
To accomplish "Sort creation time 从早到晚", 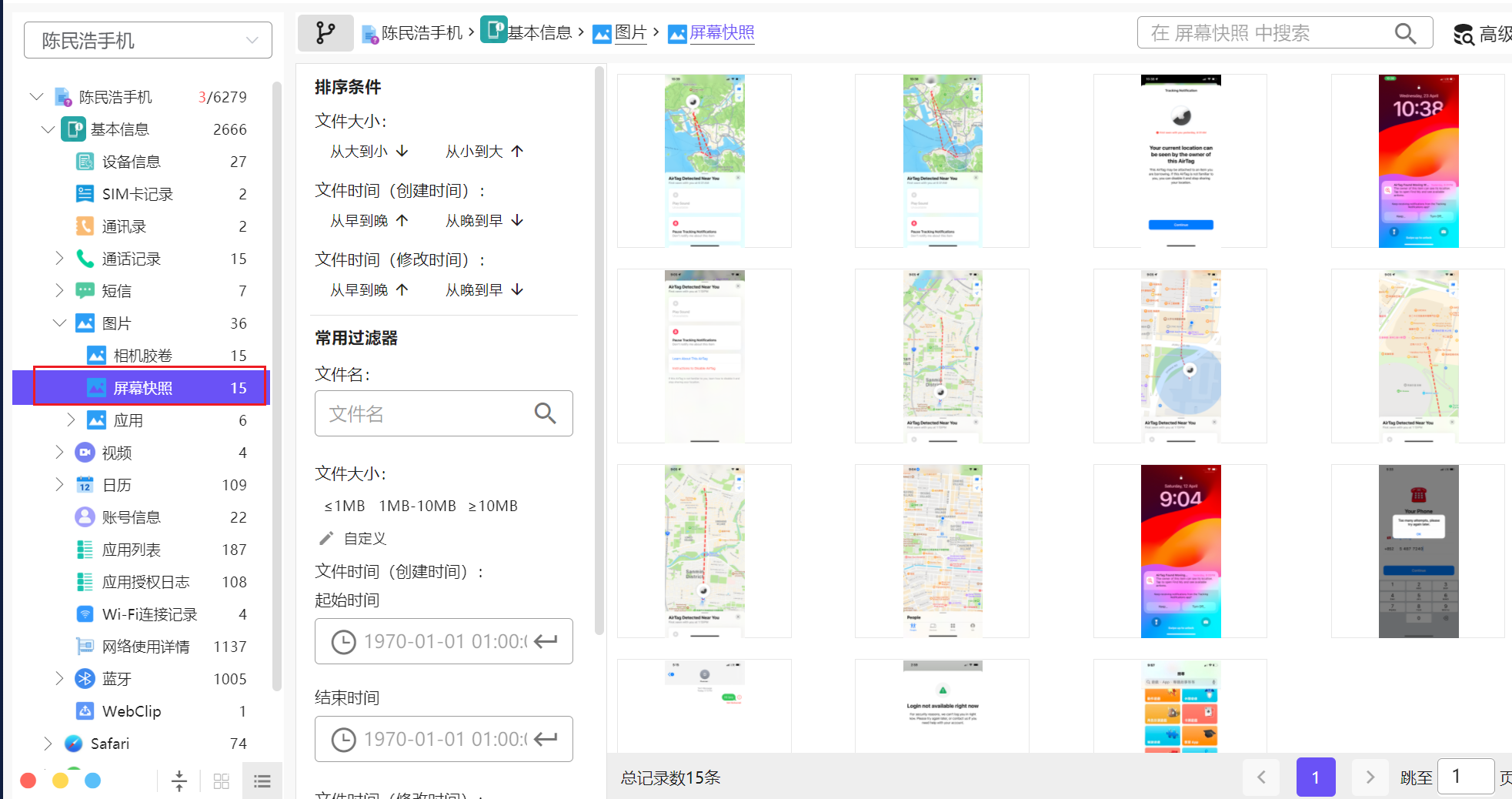I will (369, 221).
